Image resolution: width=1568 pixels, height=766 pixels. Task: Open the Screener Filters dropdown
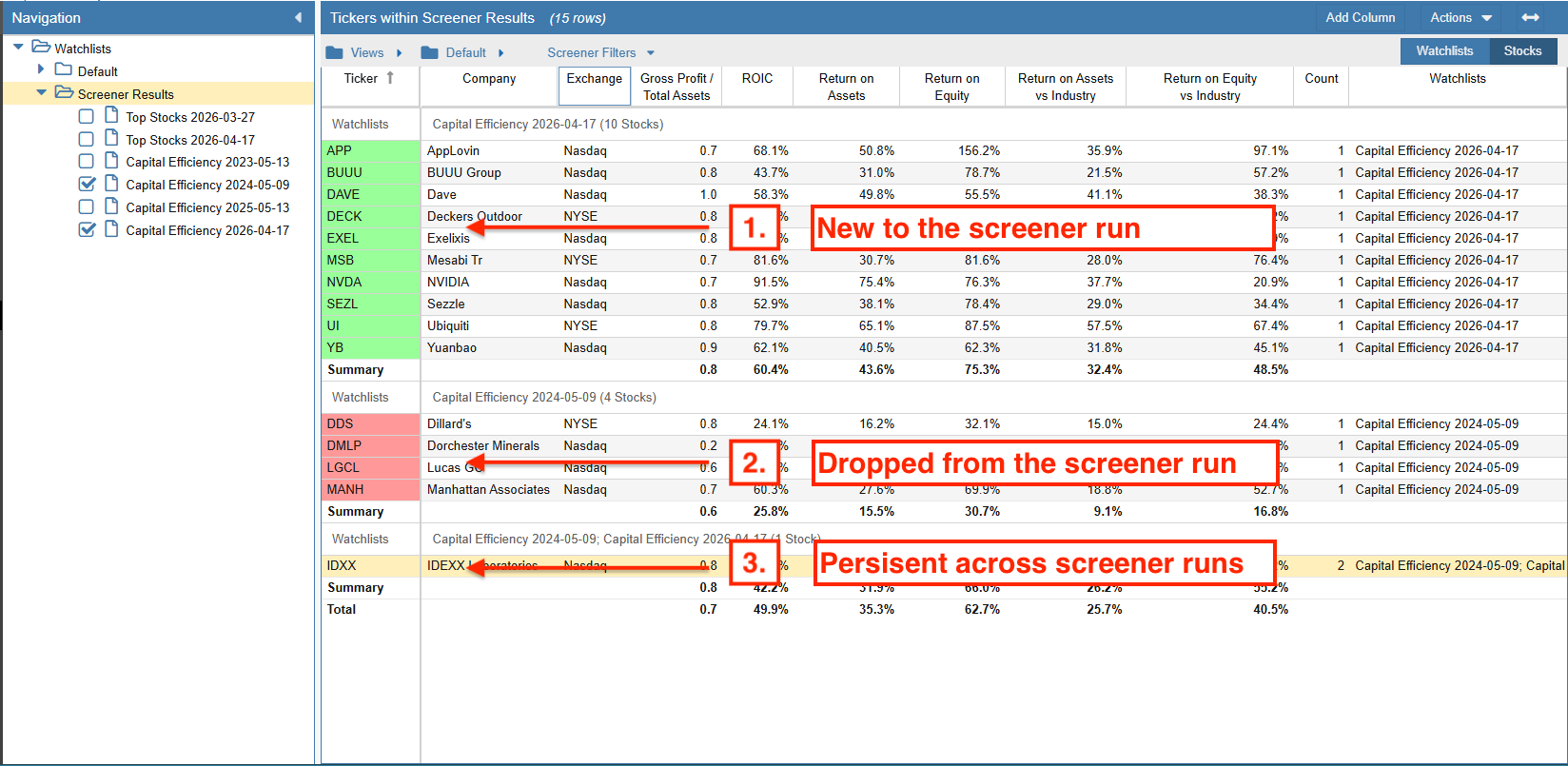[x=600, y=52]
